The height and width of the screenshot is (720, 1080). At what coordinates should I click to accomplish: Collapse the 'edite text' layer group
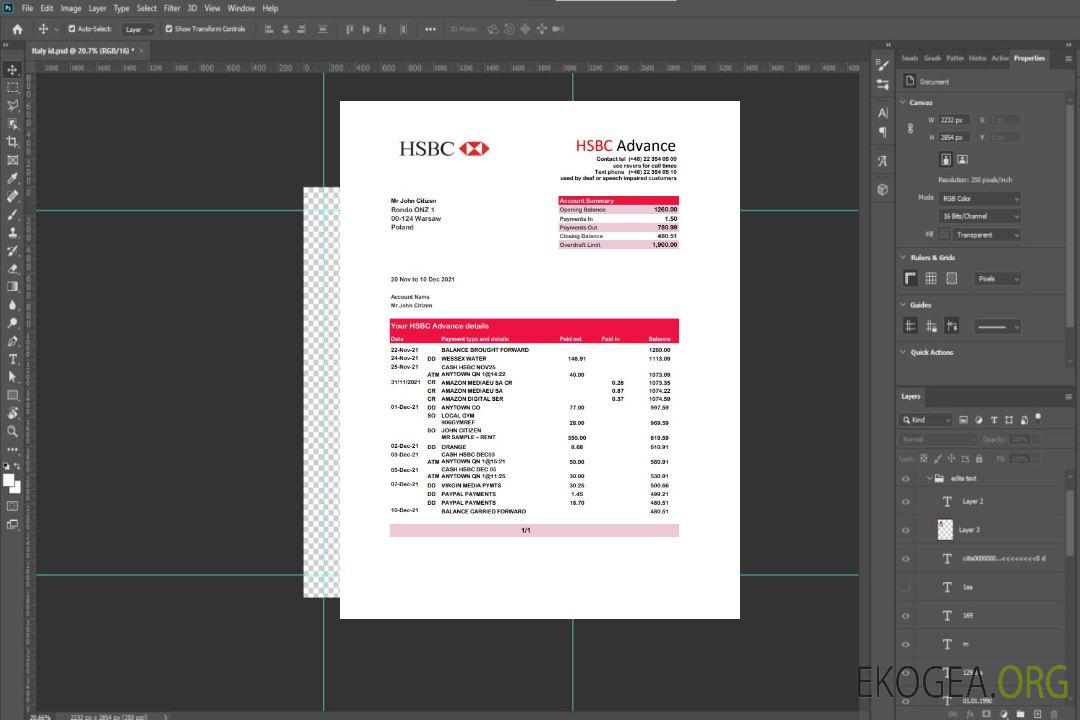pos(929,478)
